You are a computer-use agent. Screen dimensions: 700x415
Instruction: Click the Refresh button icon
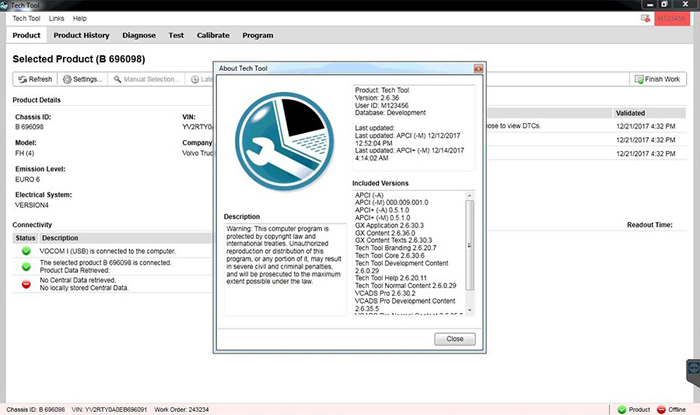click(22, 79)
